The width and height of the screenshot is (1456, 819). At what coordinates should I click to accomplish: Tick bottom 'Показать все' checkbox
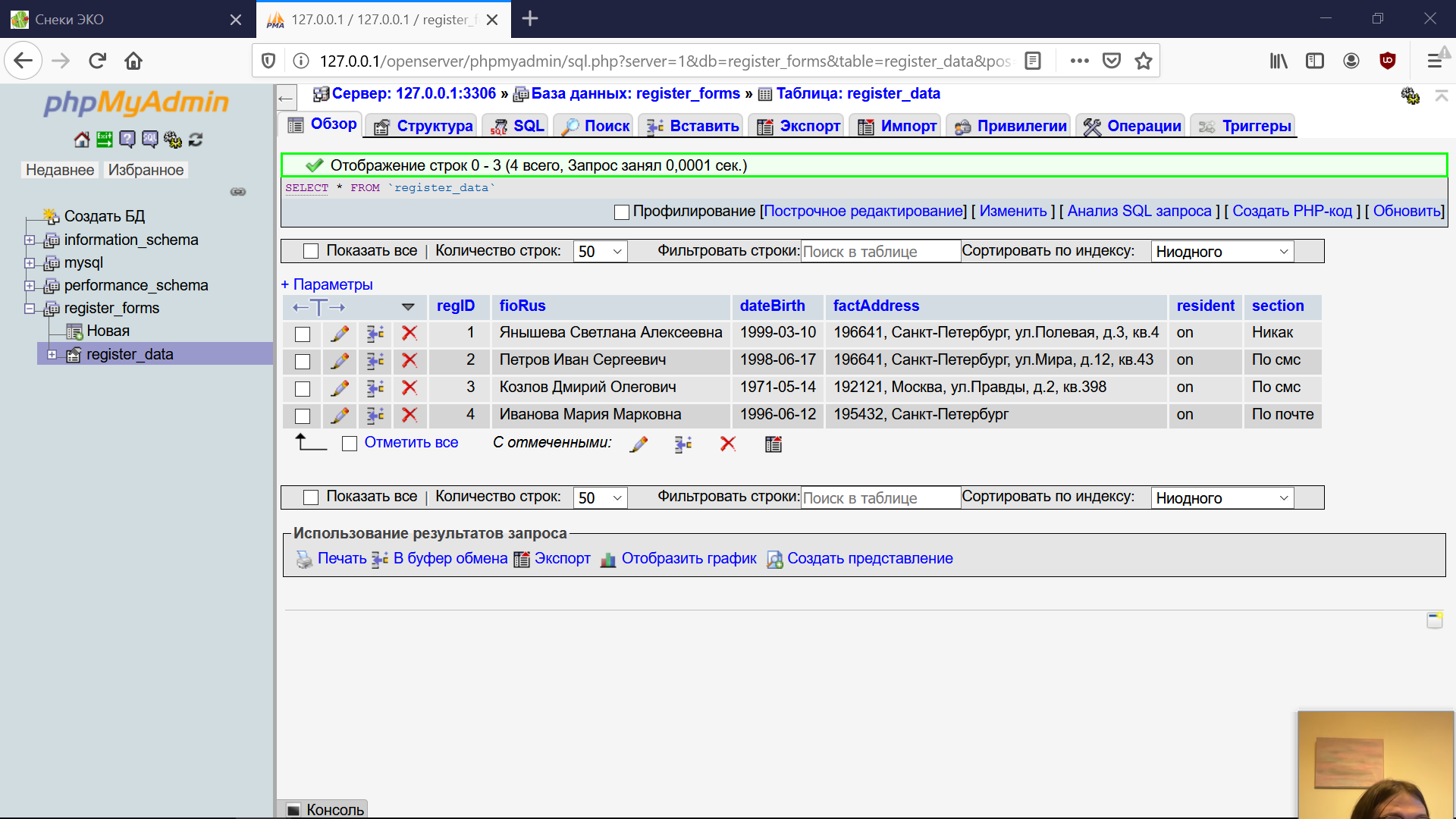(311, 497)
